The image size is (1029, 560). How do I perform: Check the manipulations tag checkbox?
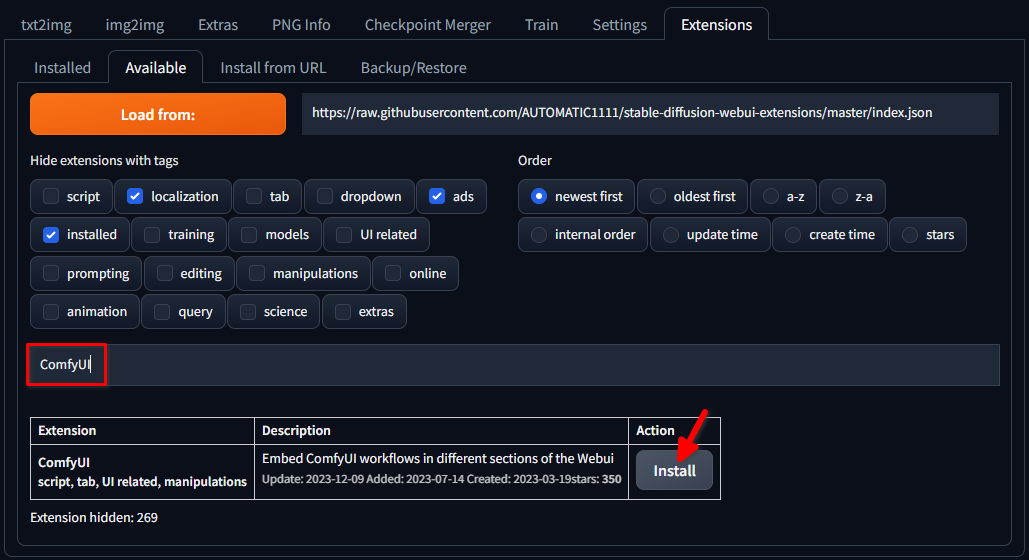257,273
